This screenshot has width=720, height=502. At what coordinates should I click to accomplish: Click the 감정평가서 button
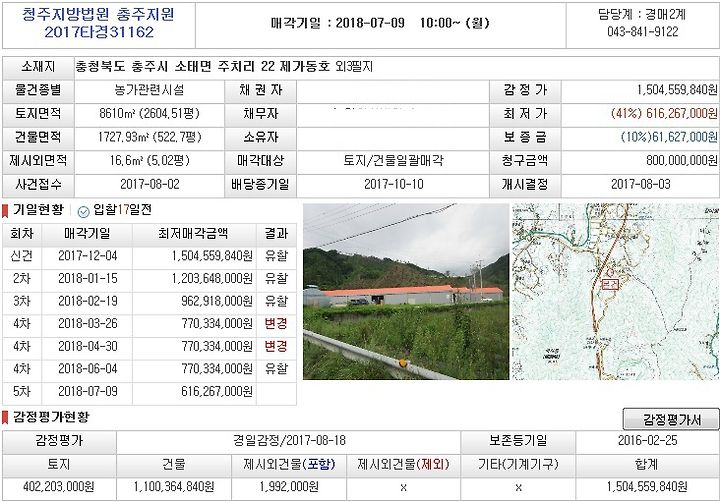coord(671,419)
